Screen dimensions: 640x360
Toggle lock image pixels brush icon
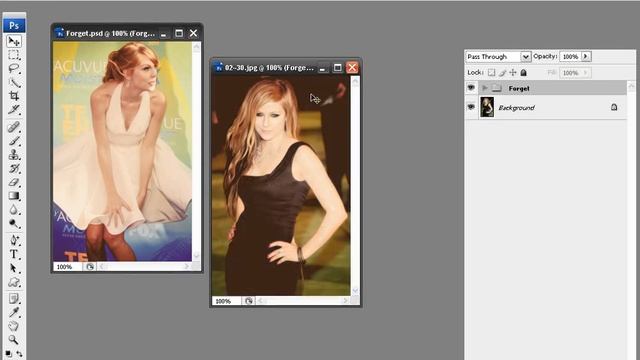502,73
